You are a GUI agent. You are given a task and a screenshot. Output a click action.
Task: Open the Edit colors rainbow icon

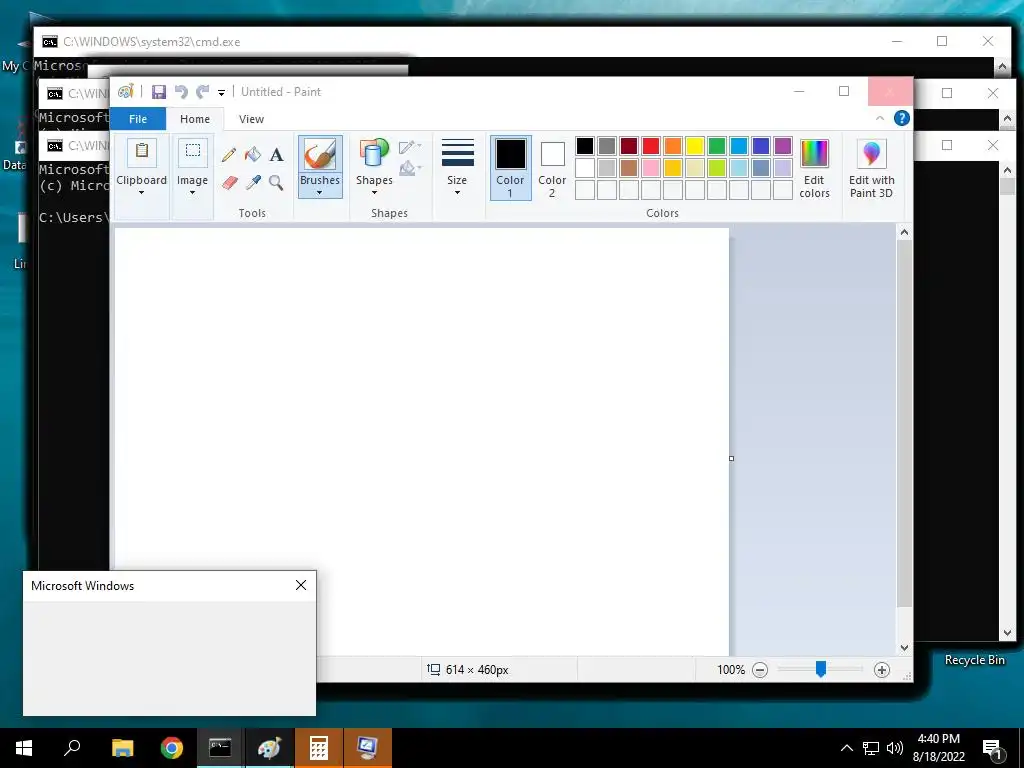[x=814, y=153]
